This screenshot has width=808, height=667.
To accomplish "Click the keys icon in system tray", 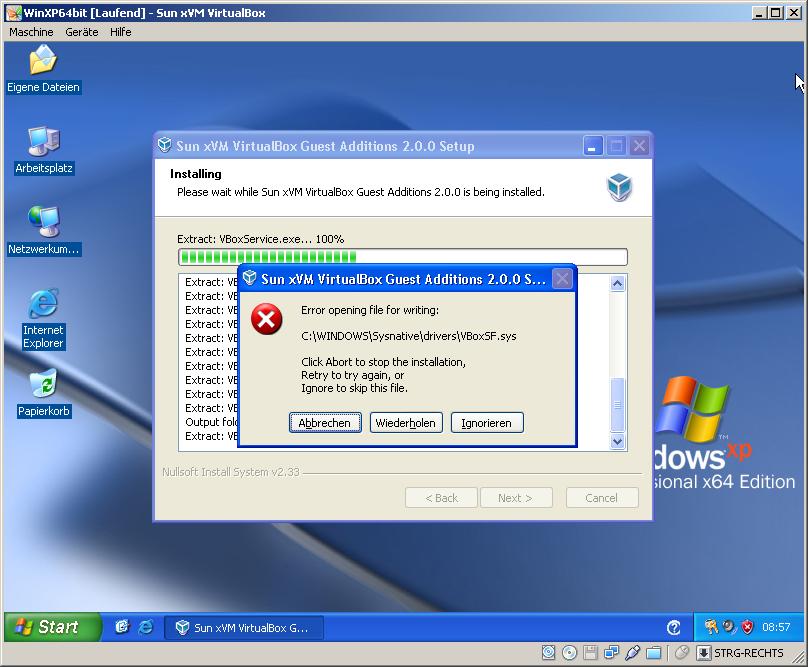I will pos(712,627).
